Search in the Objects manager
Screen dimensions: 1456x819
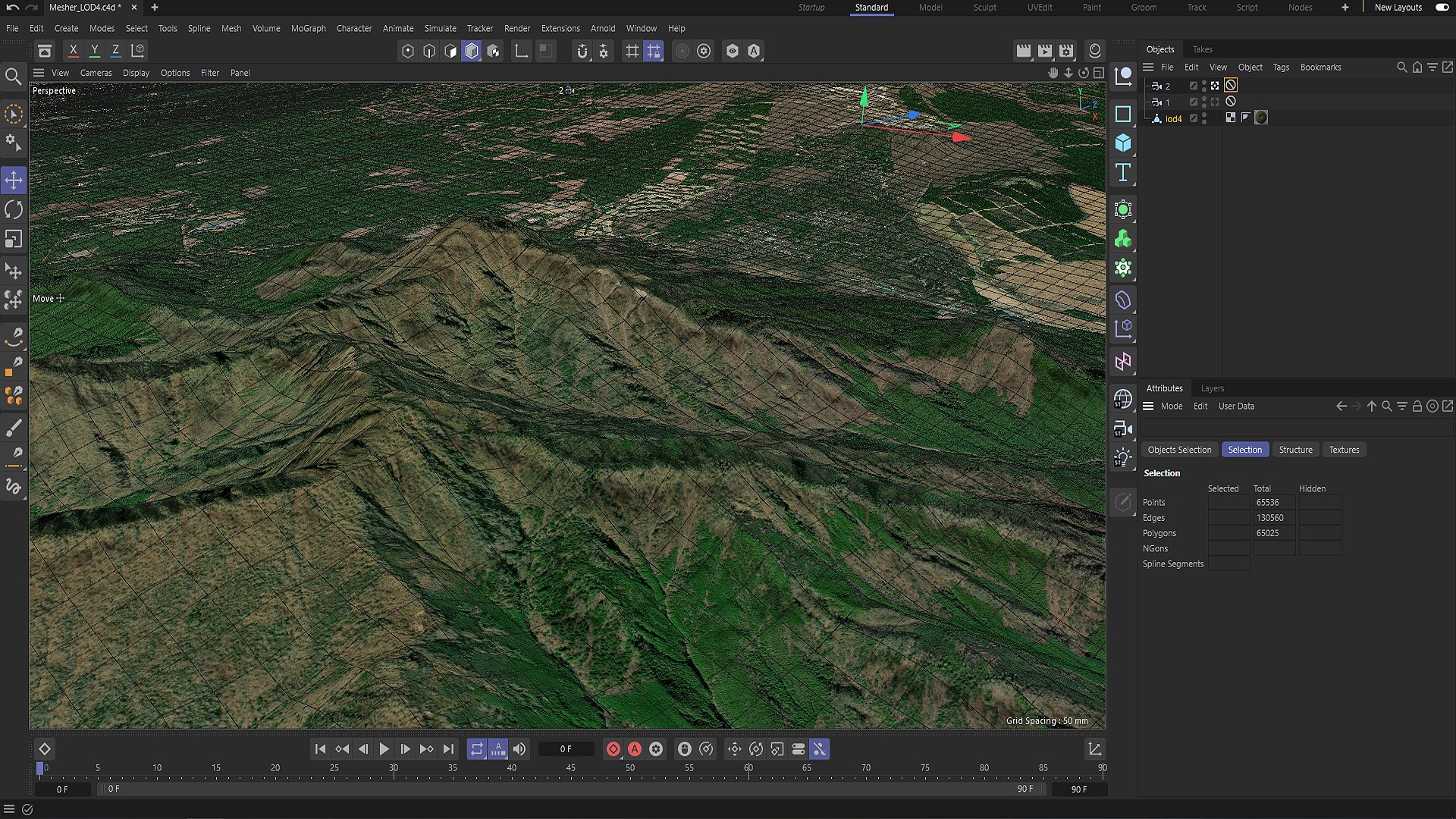1401,67
